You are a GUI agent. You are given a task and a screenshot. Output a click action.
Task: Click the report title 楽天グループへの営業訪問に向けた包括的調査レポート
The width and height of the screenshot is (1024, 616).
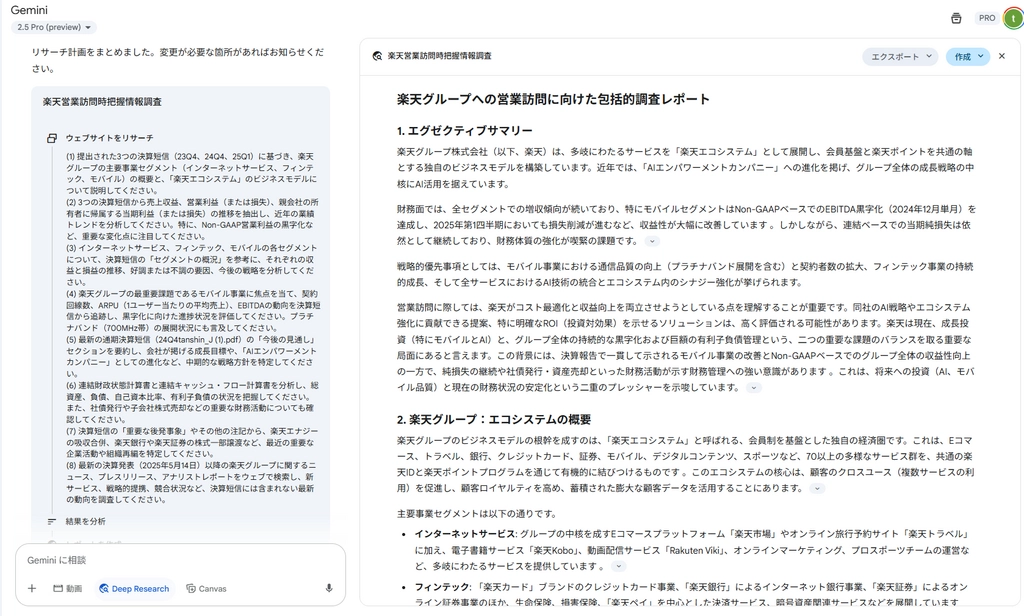553,99
